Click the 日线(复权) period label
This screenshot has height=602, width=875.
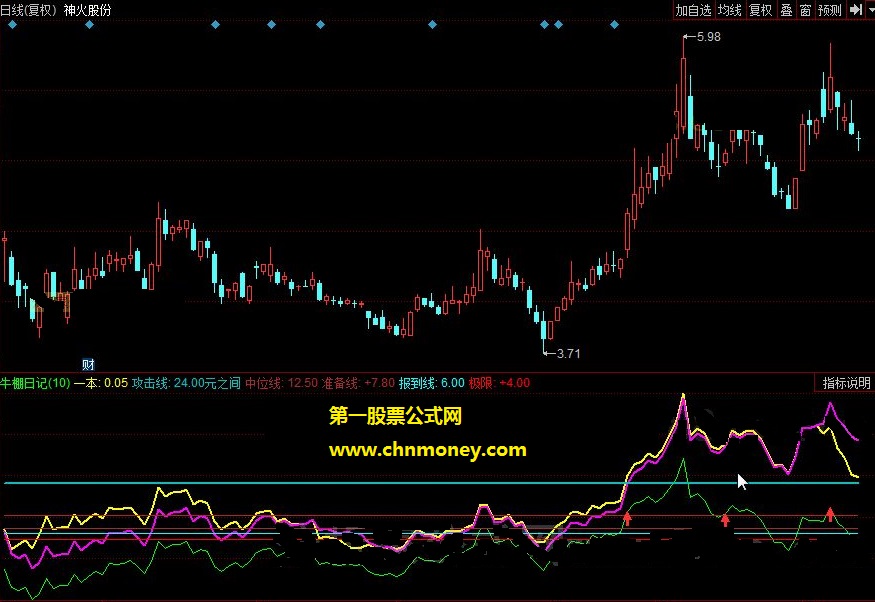coord(29,10)
